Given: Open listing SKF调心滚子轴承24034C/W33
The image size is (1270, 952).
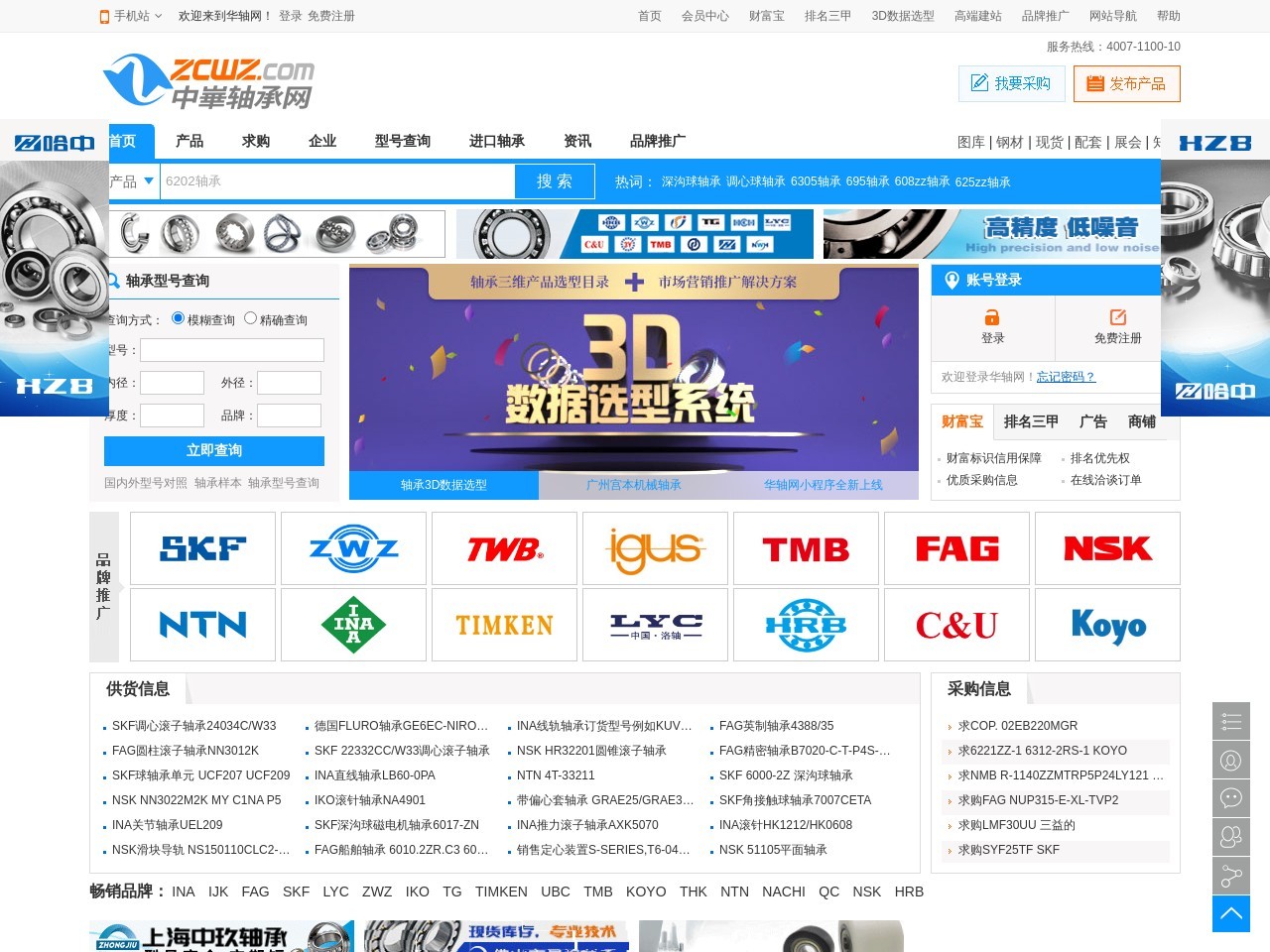Looking at the screenshot, I should [194, 726].
